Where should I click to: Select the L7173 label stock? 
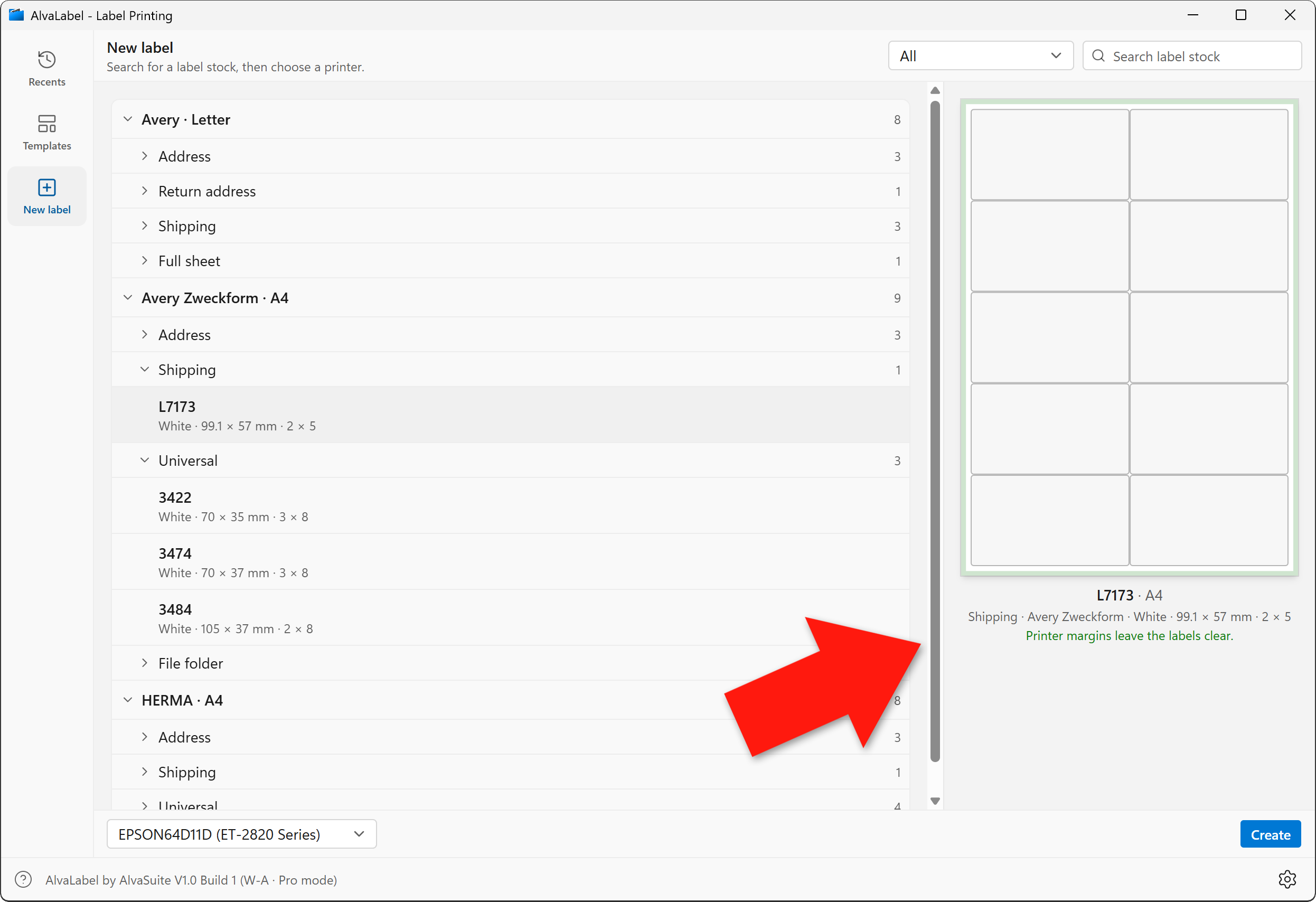click(x=510, y=415)
